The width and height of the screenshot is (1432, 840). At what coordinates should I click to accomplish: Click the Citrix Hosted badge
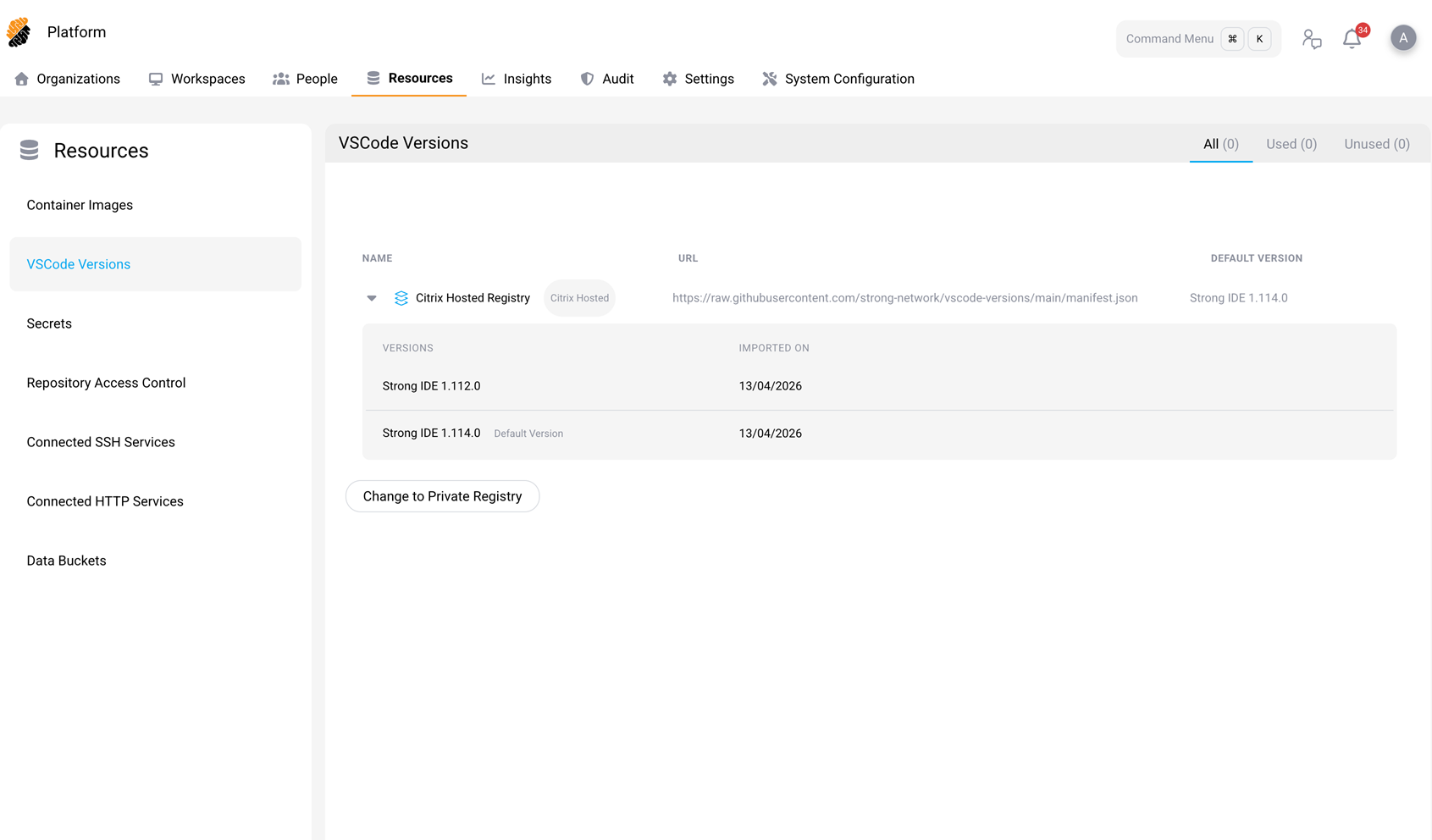[579, 298]
